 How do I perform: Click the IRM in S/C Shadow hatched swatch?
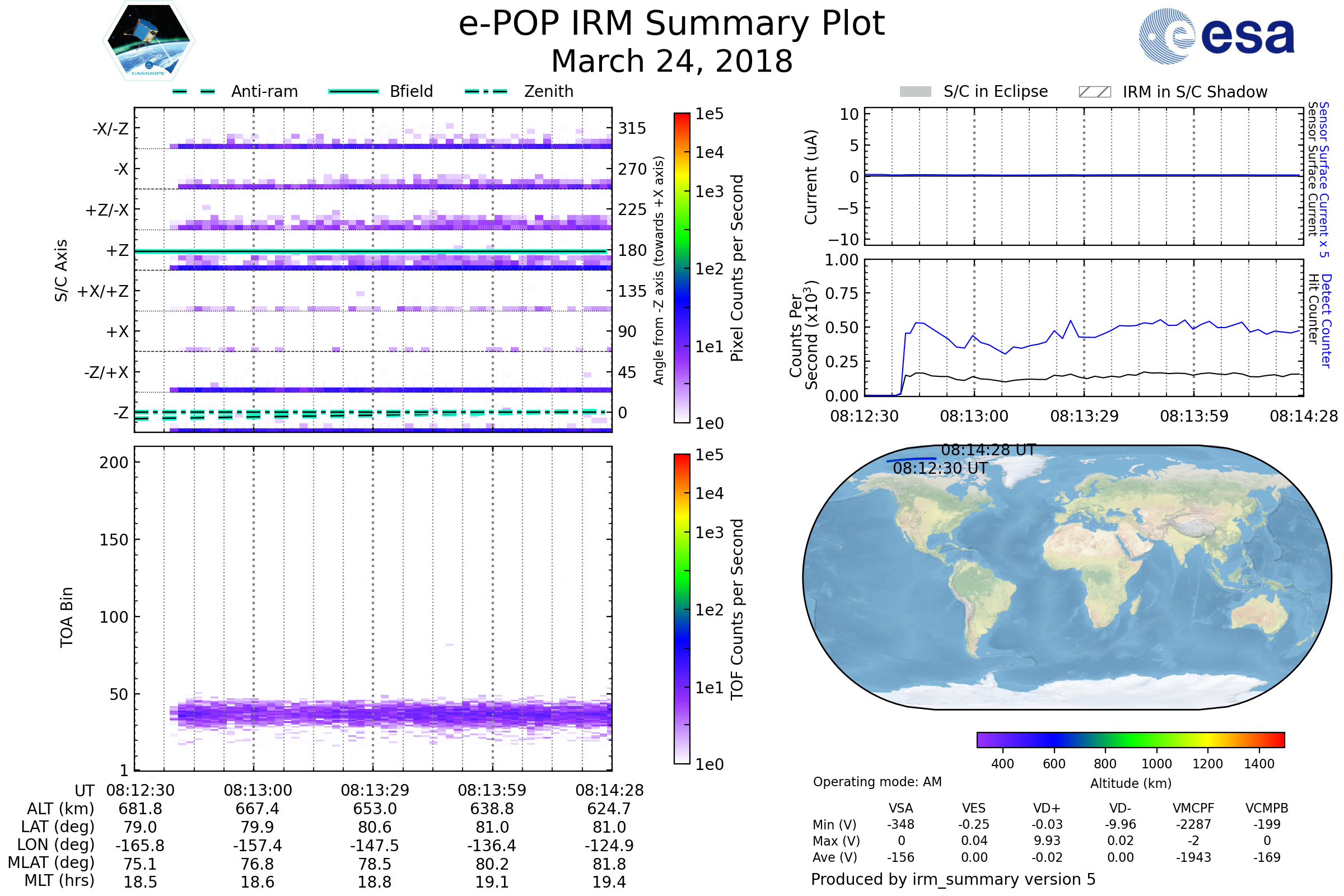coord(1094,92)
